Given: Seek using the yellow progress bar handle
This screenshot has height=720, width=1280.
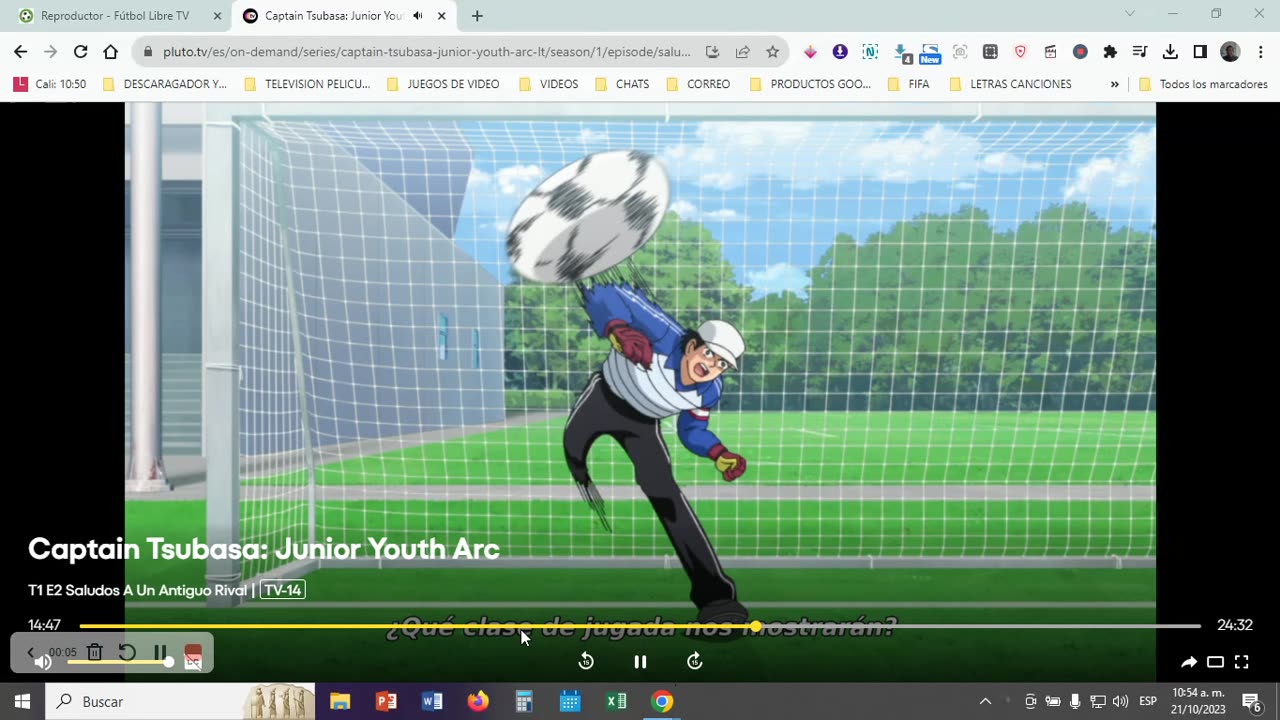Looking at the screenshot, I should [755, 626].
